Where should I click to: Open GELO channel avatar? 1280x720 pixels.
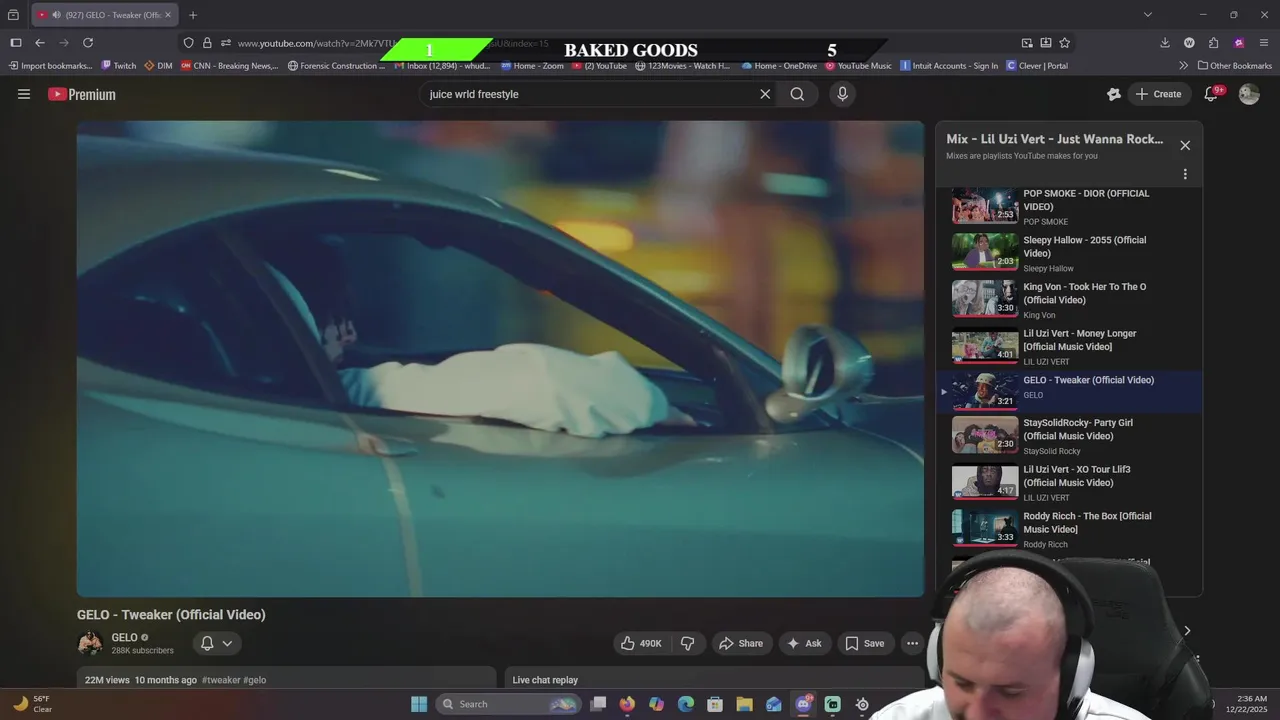coord(90,643)
